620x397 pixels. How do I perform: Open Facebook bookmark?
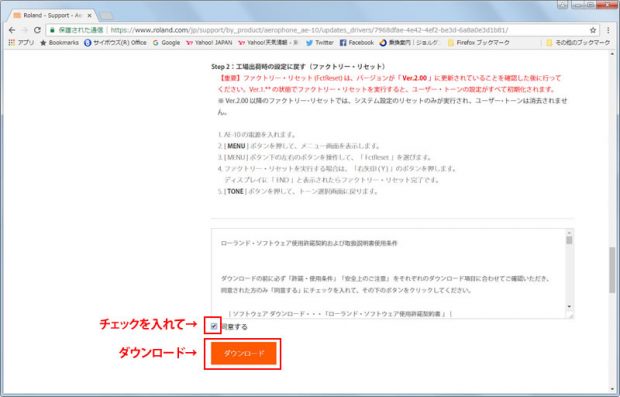coord(357,42)
